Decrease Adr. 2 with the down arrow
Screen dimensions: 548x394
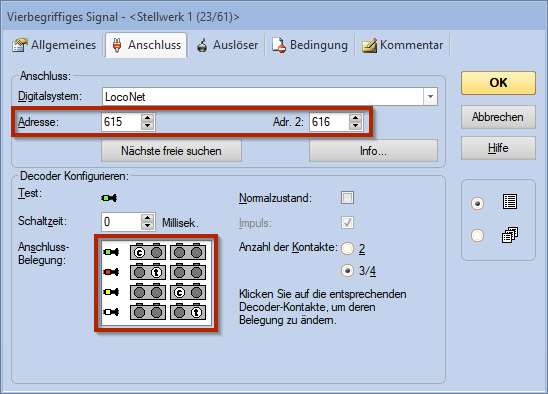[356, 126]
